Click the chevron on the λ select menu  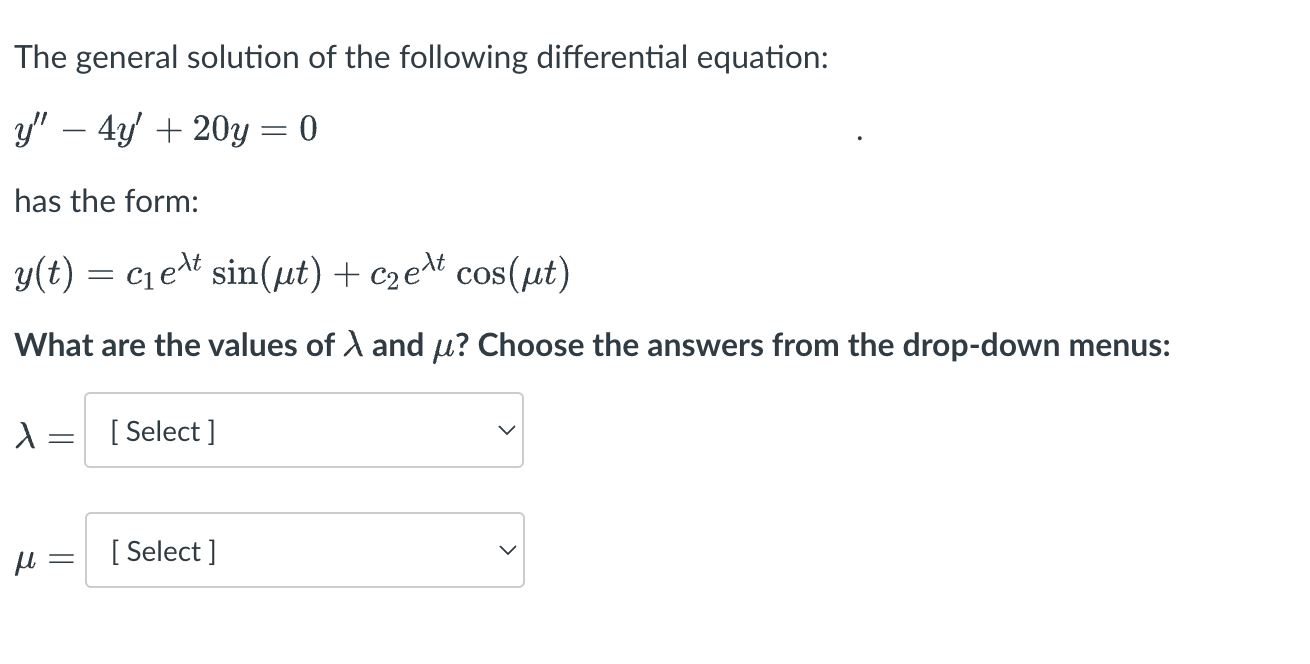[506, 430]
